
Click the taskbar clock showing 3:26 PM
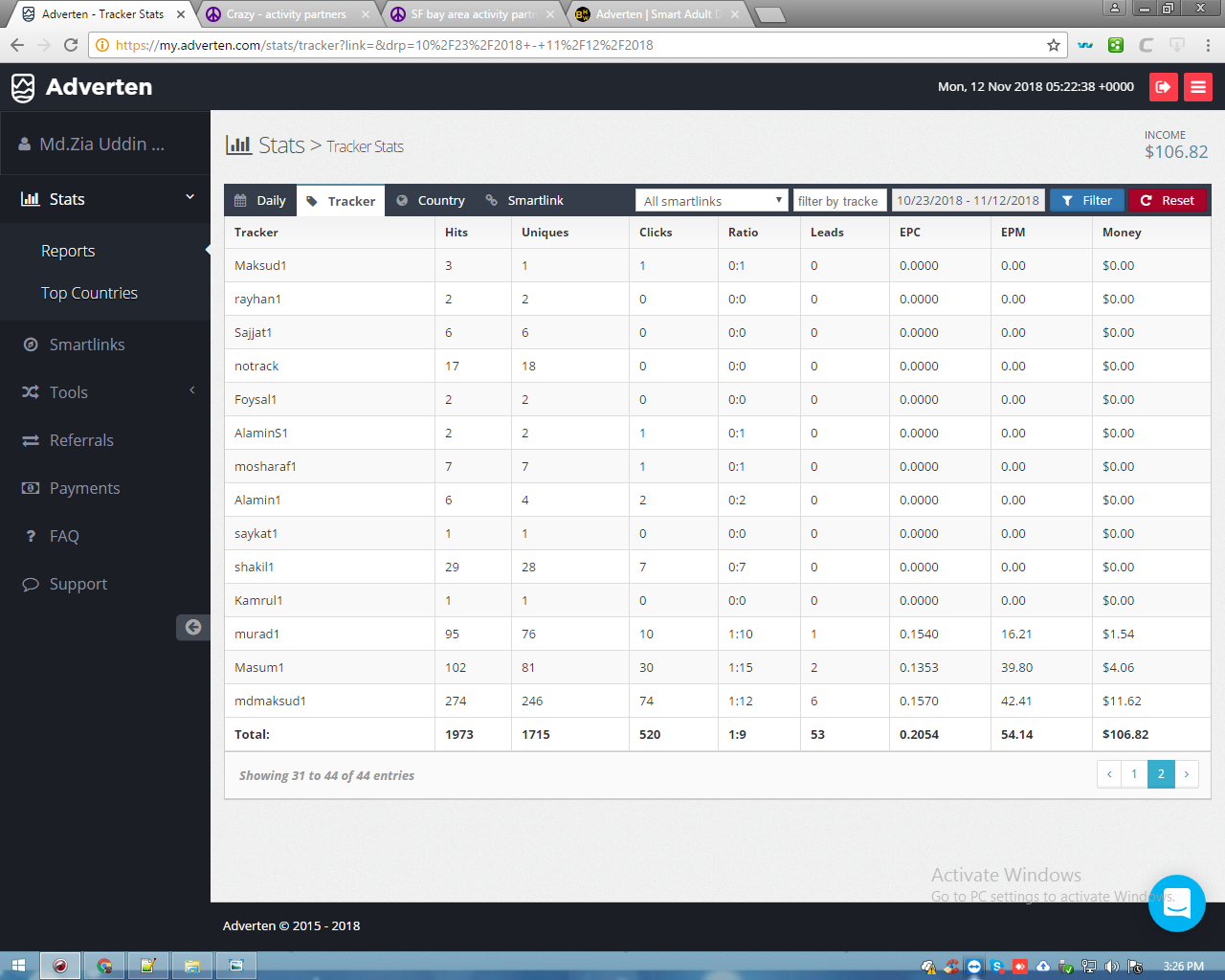coord(1184,967)
